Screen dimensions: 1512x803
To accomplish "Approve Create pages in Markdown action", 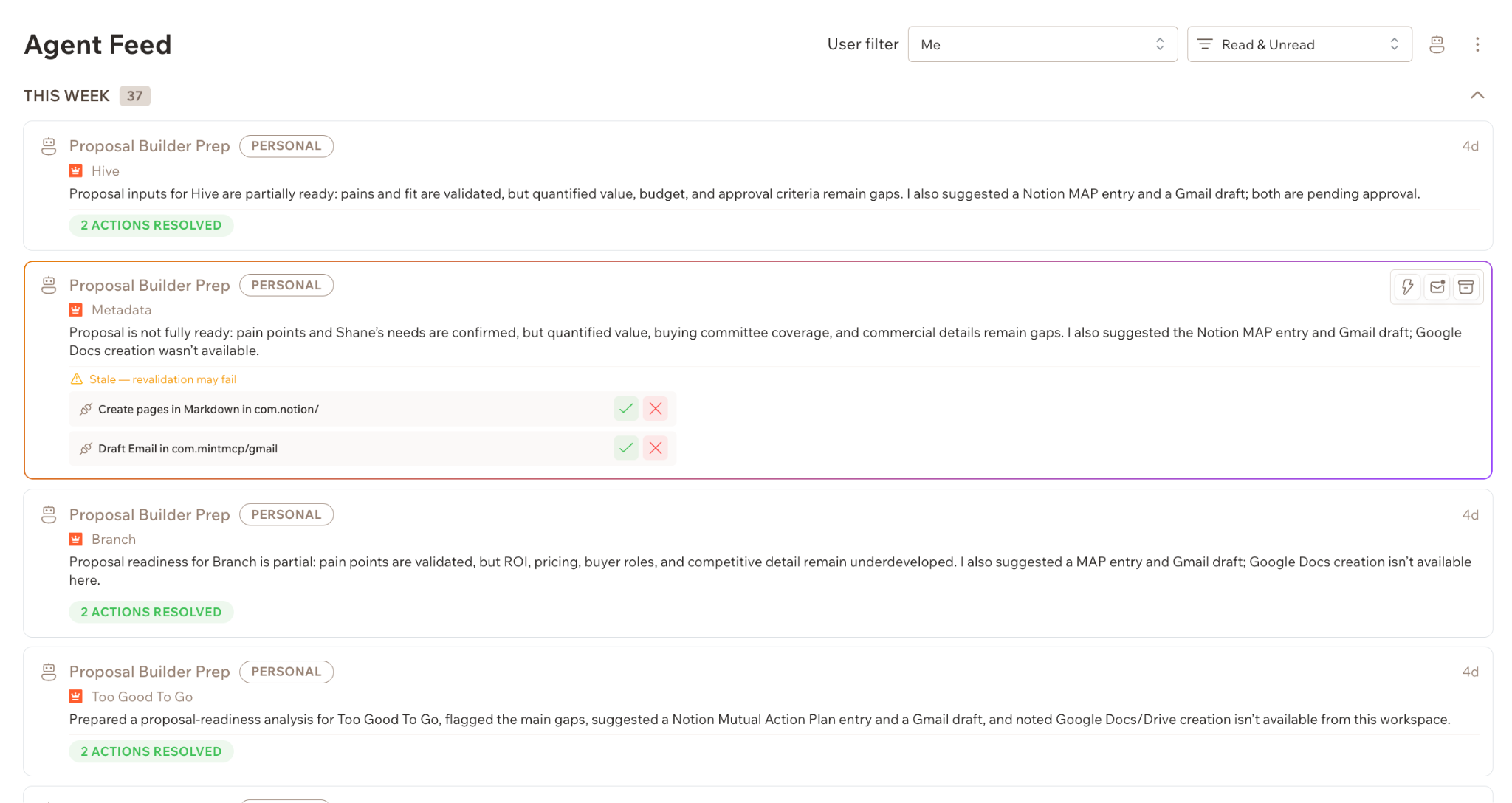I will (626, 409).
